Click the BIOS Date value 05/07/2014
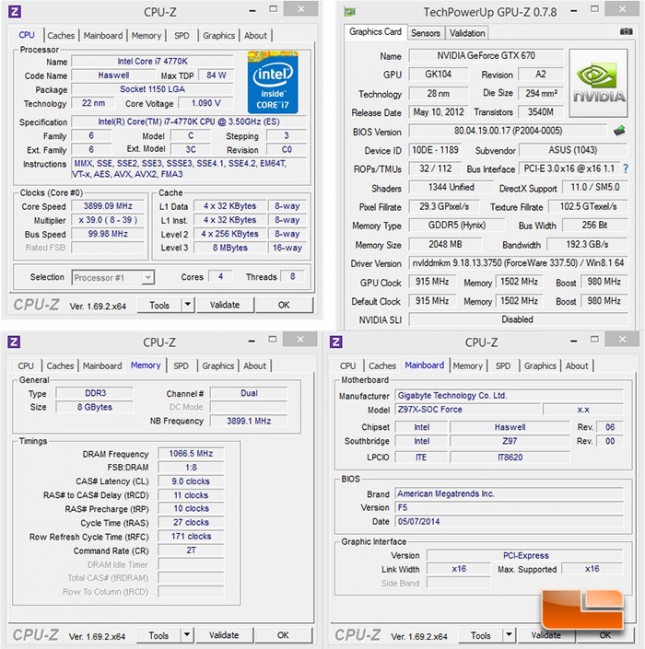 (x=509, y=522)
